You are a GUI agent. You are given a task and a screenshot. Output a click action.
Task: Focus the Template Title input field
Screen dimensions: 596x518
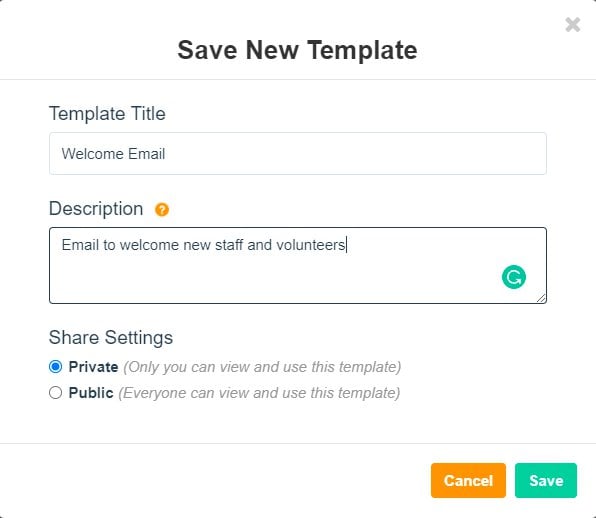[x=298, y=154]
